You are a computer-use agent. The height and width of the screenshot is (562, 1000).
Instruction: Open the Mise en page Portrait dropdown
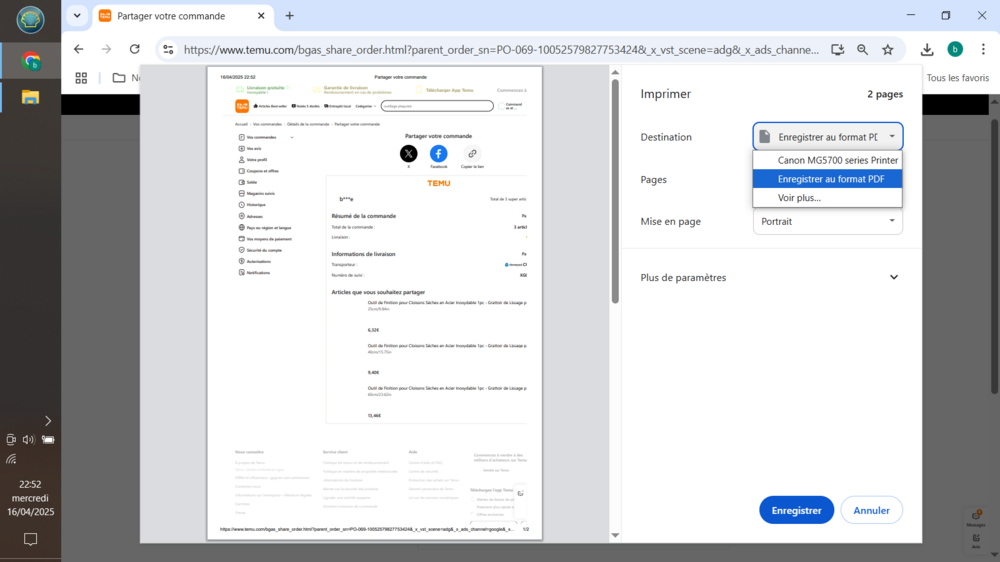[x=827, y=221]
